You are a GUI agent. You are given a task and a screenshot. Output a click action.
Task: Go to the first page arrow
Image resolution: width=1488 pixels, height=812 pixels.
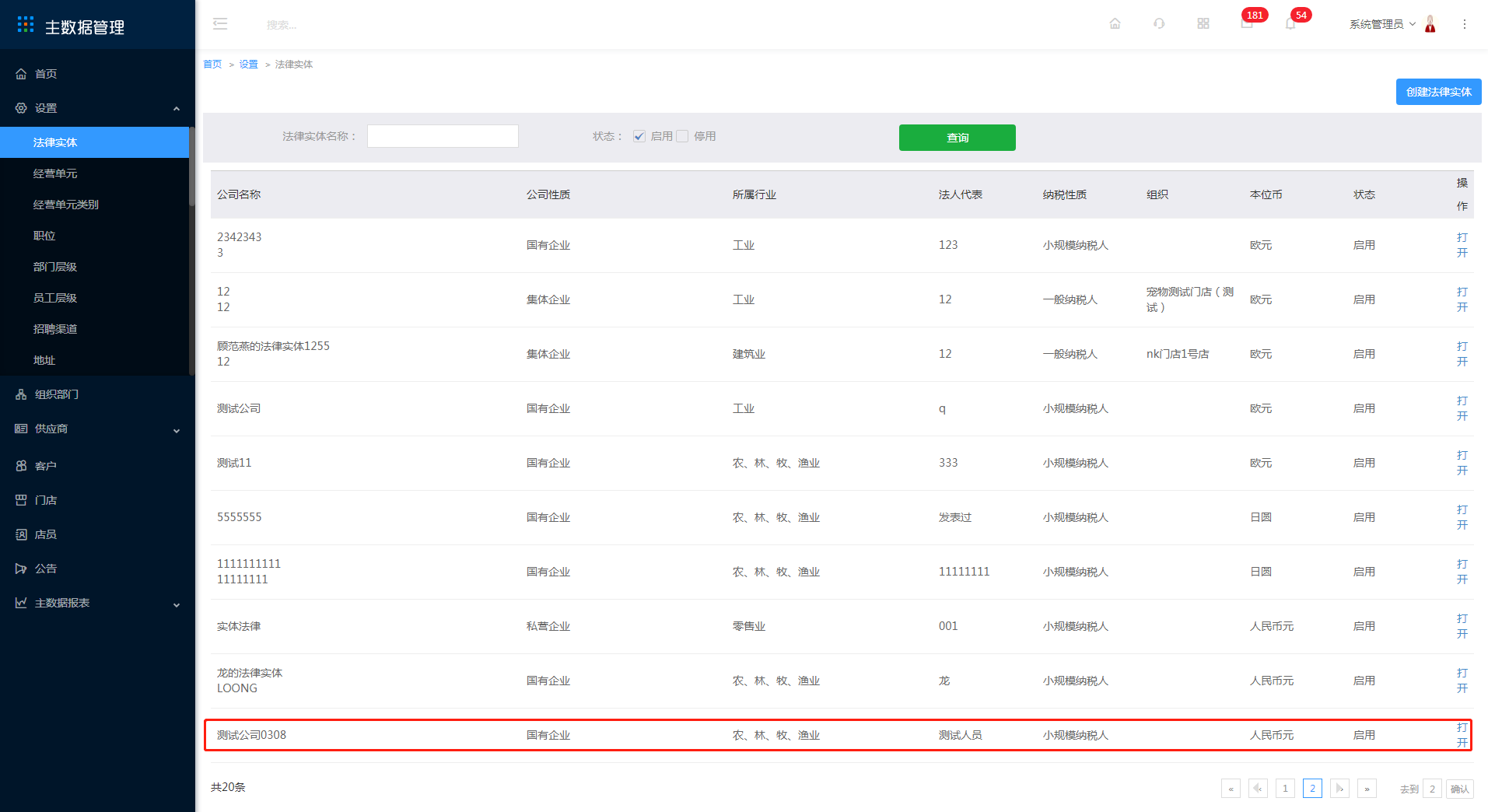tap(1231, 789)
